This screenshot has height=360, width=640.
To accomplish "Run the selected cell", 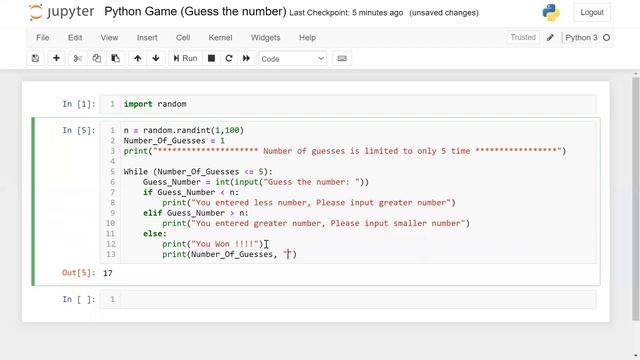I will coord(185,58).
